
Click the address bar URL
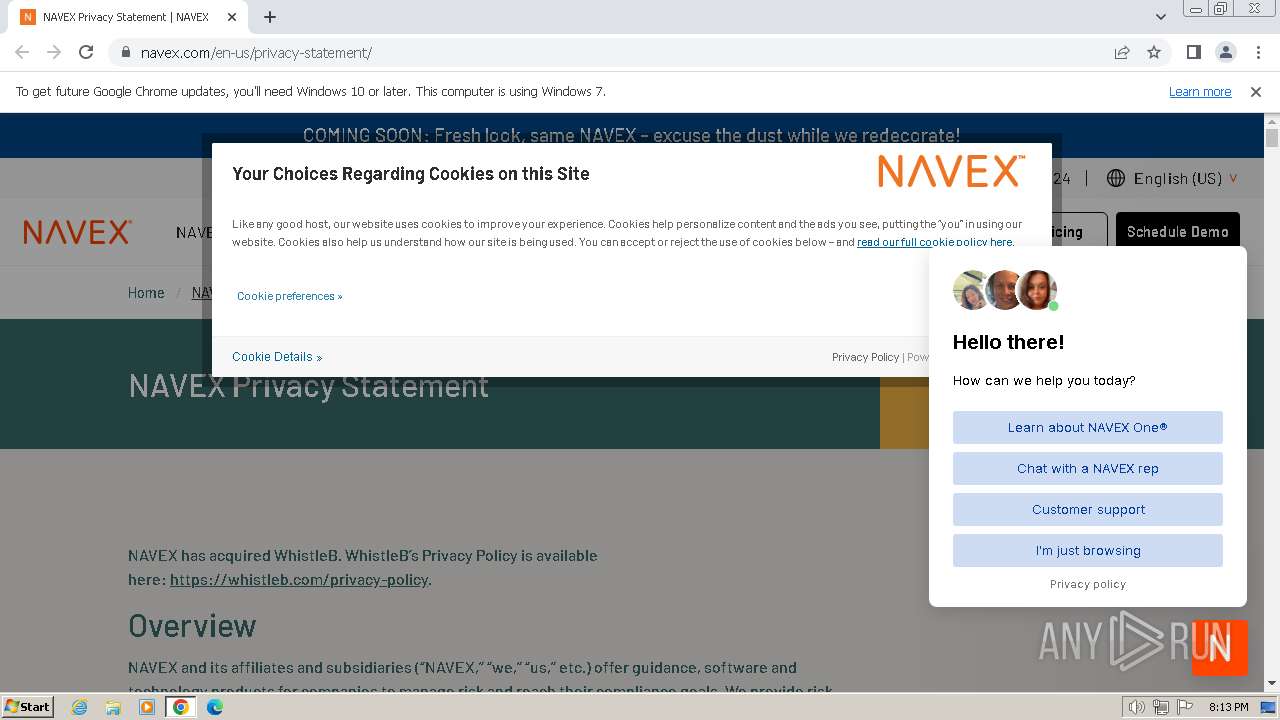click(x=256, y=53)
